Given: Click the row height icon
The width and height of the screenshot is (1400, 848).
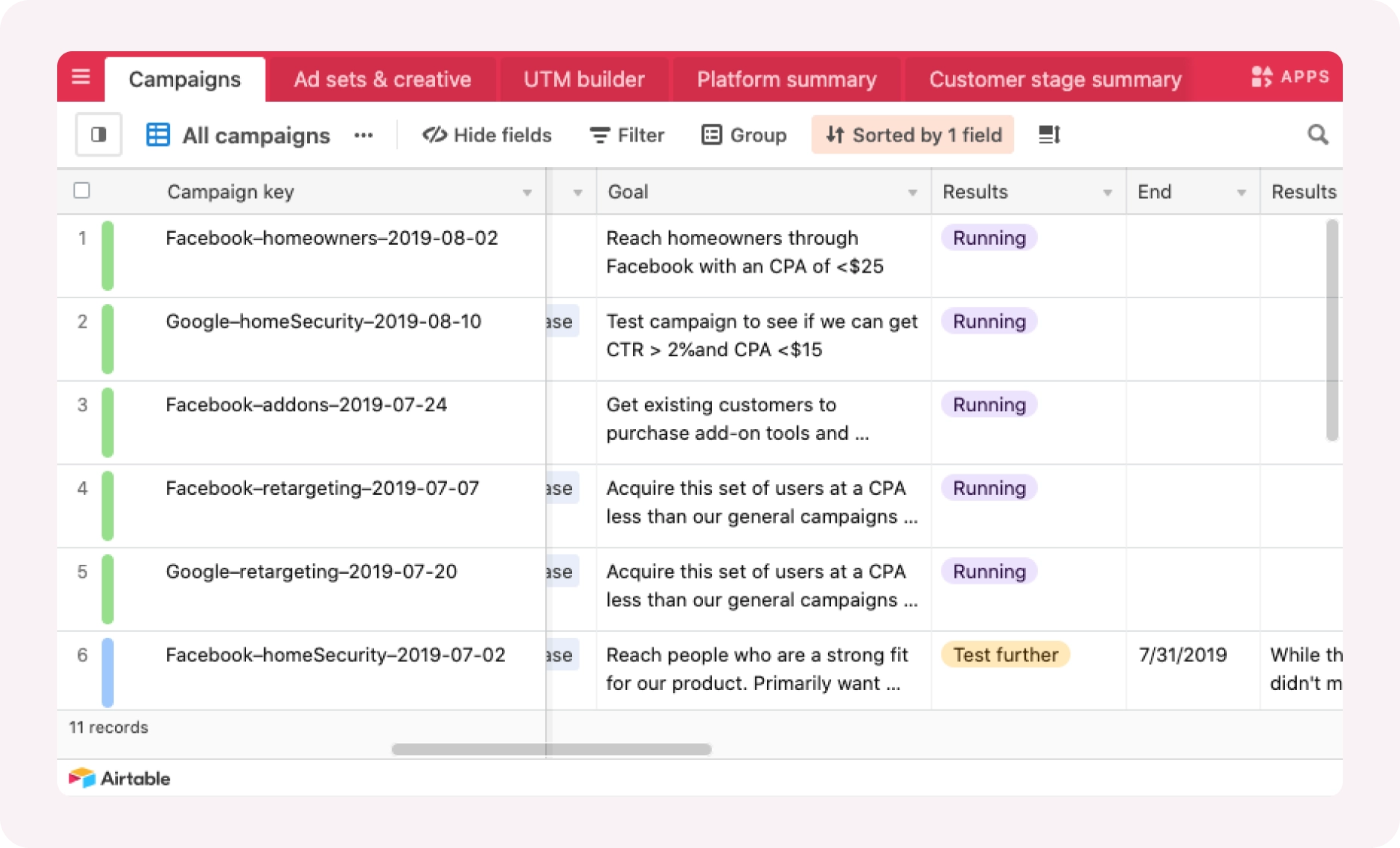Looking at the screenshot, I should click(1049, 135).
